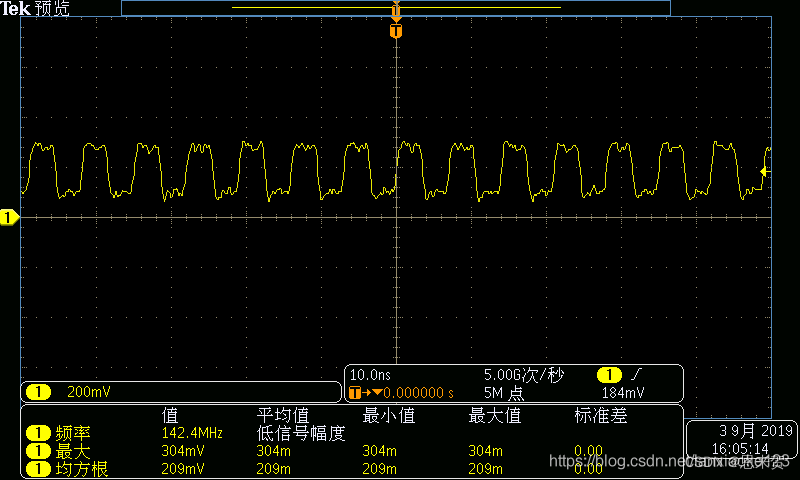800x480 pixels.
Task: Click the 0.000000 s trigger delay readout
Action: [418, 393]
